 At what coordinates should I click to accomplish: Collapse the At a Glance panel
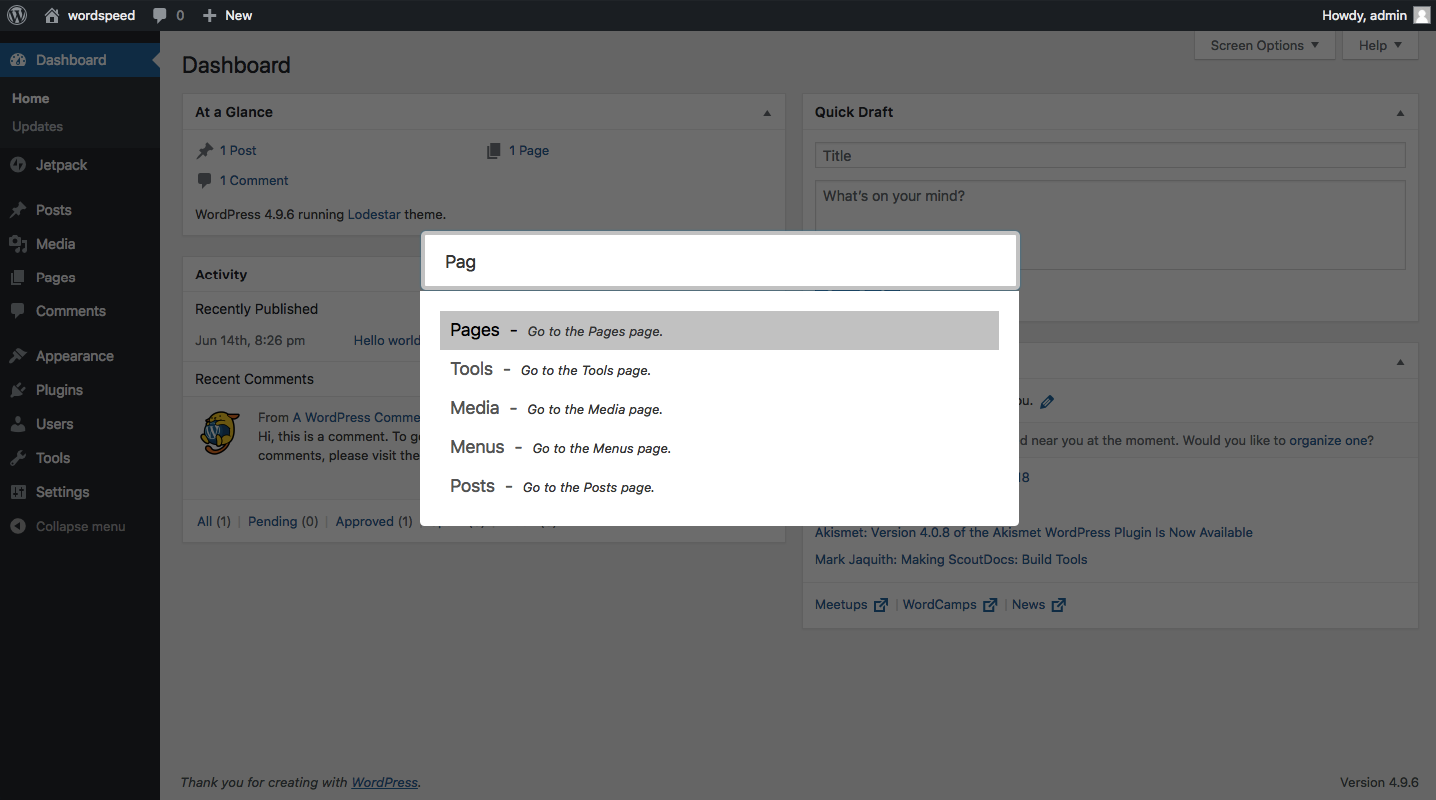(x=767, y=113)
